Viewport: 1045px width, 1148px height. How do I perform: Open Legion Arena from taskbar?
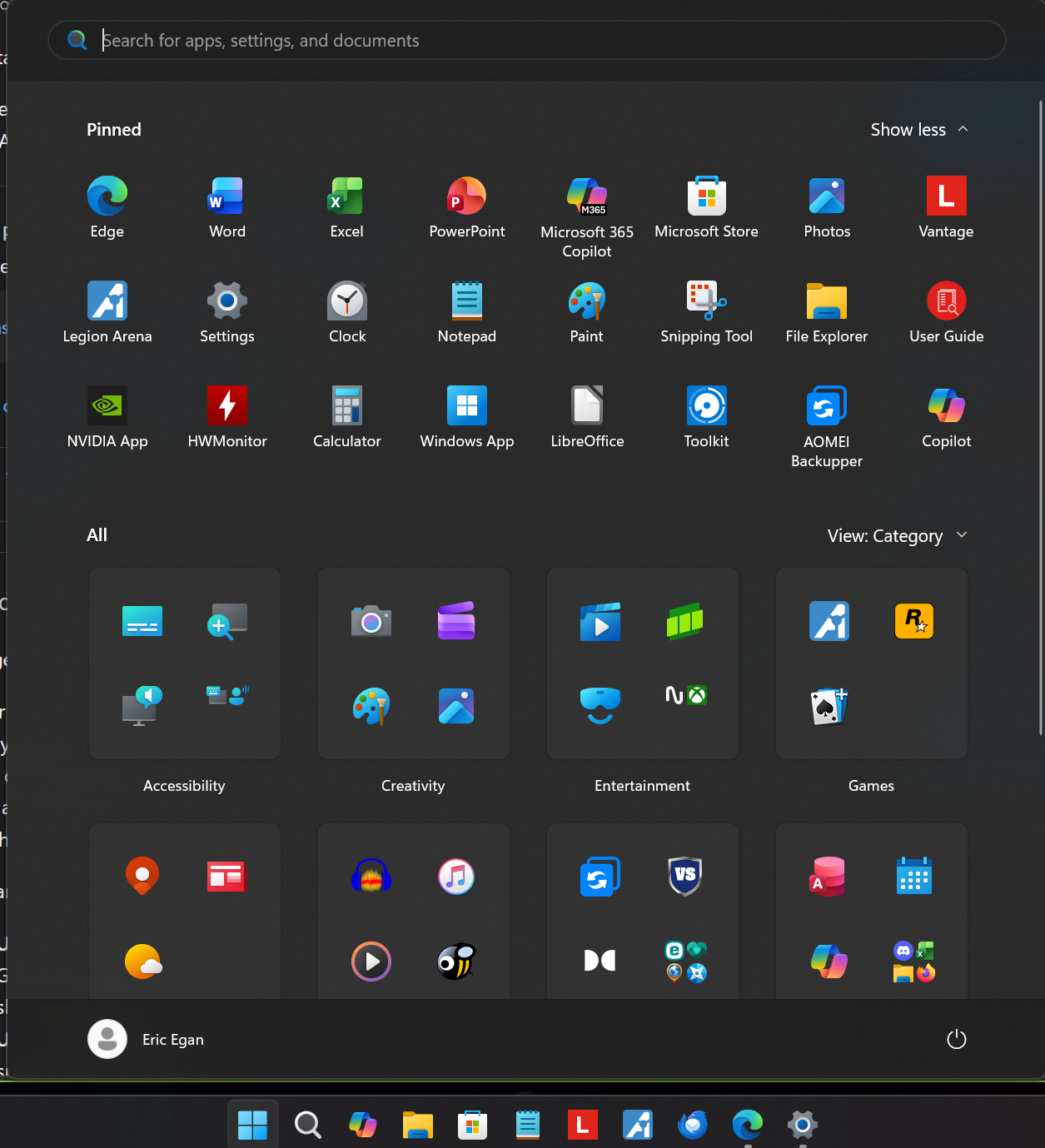coord(637,1125)
